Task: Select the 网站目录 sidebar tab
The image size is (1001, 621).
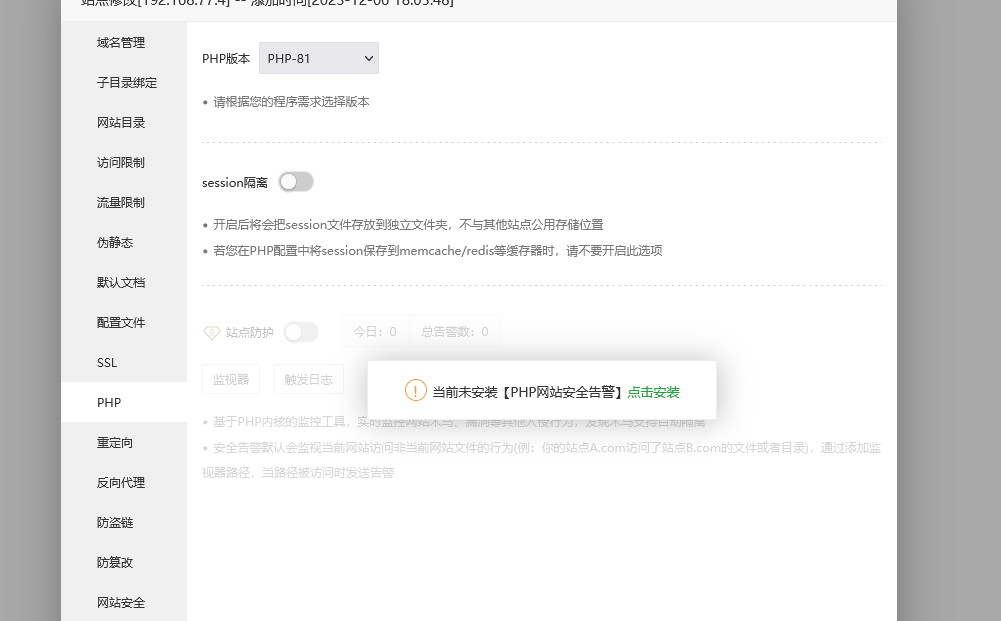Action: click(121, 123)
